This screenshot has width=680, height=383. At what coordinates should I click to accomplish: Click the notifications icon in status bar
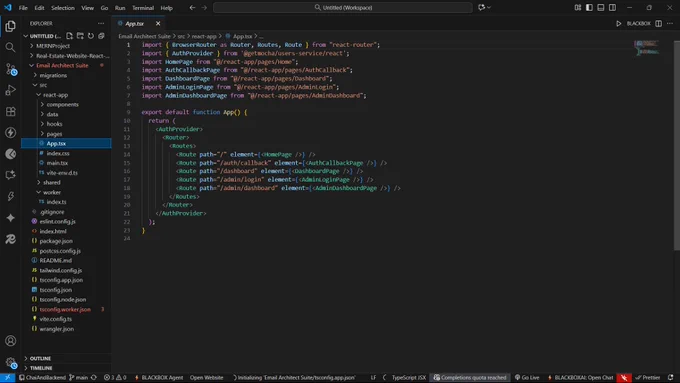tap(670, 377)
